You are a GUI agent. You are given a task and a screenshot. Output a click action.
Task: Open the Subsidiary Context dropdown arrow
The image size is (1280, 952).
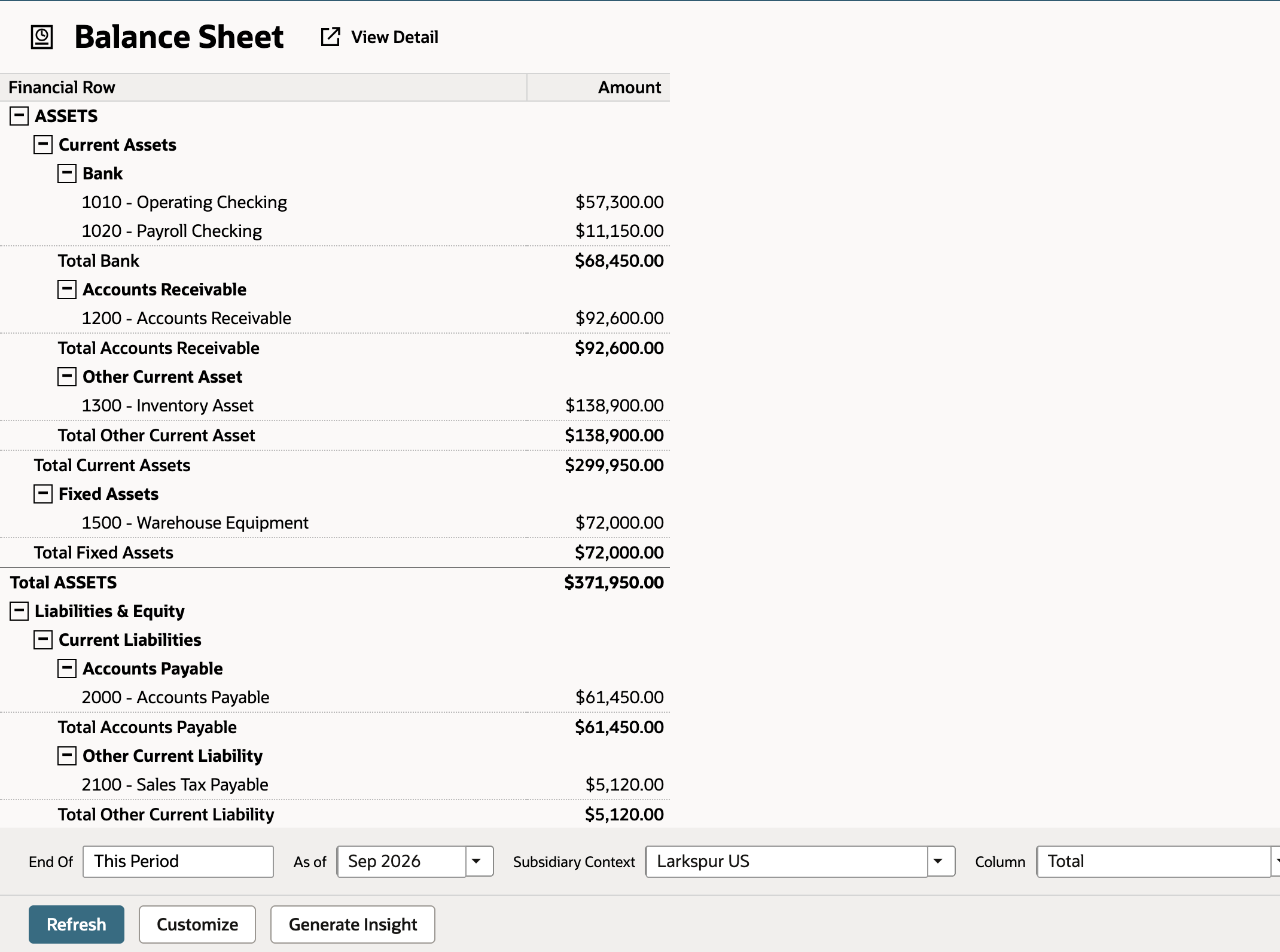tap(941, 862)
